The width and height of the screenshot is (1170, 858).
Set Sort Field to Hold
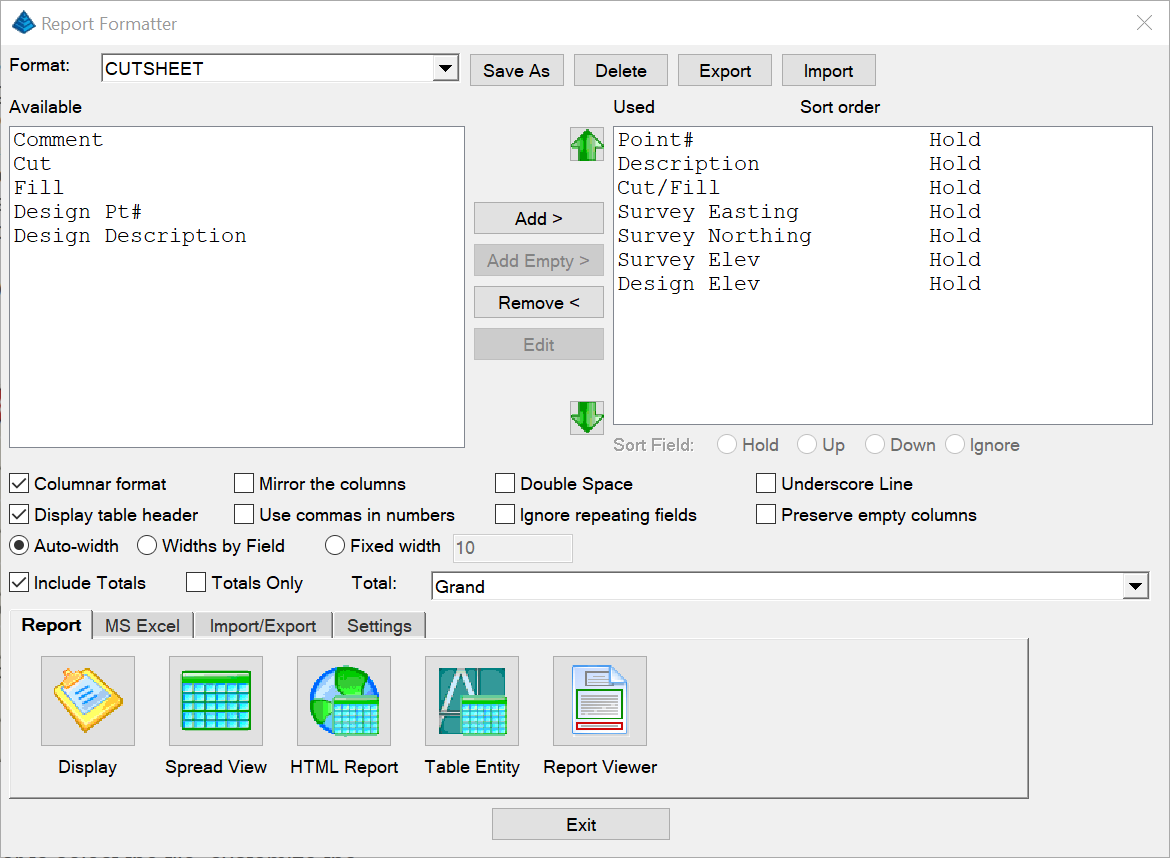click(727, 445)
